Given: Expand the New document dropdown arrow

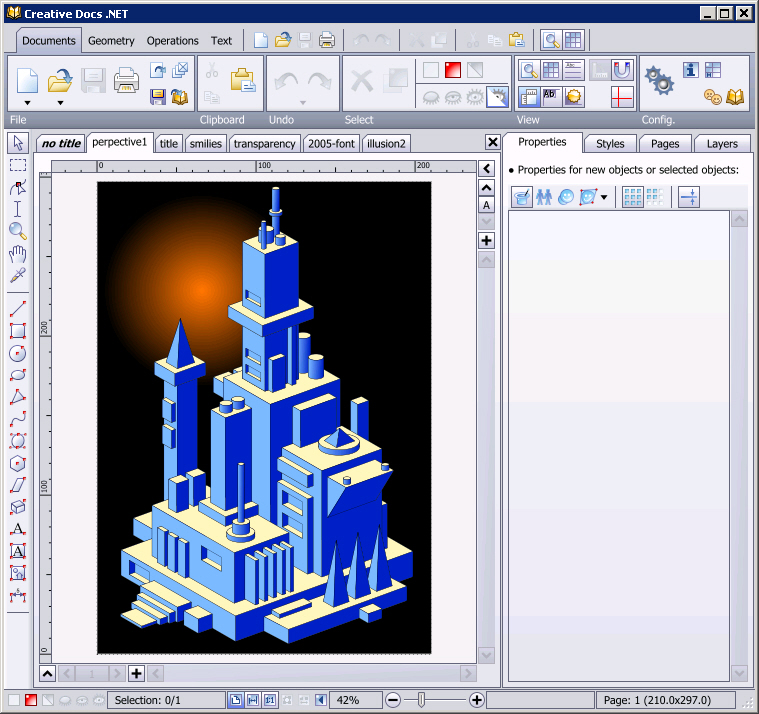Looking at the screenshot, I should tap(28, 103).
